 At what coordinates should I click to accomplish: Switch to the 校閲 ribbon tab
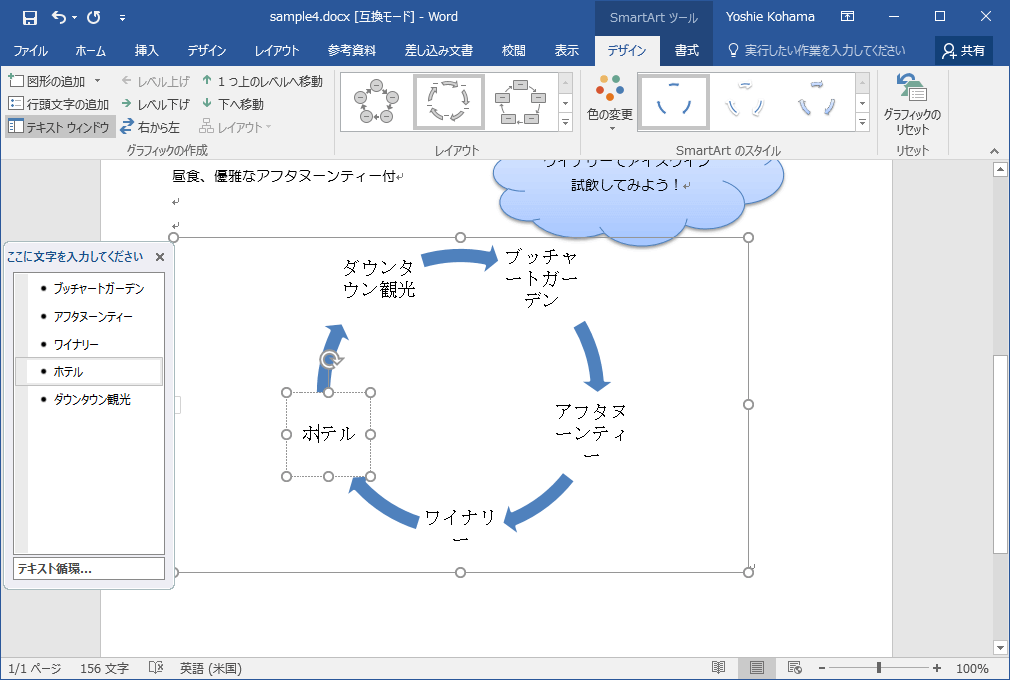[x=513, y=50]
